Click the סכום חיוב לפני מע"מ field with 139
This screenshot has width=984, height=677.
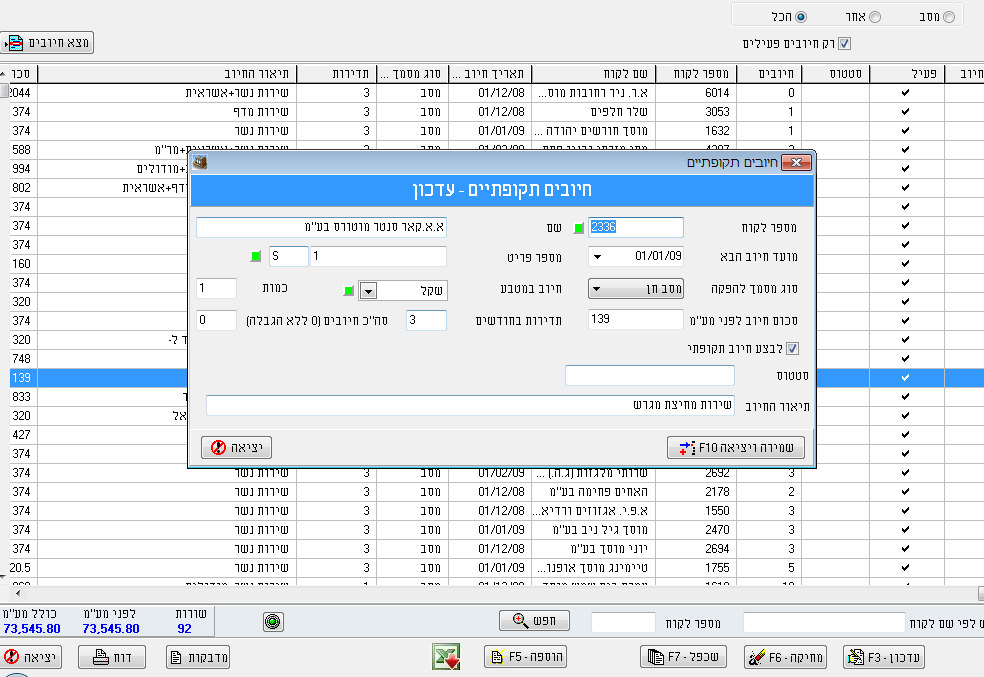coord(636,319)
